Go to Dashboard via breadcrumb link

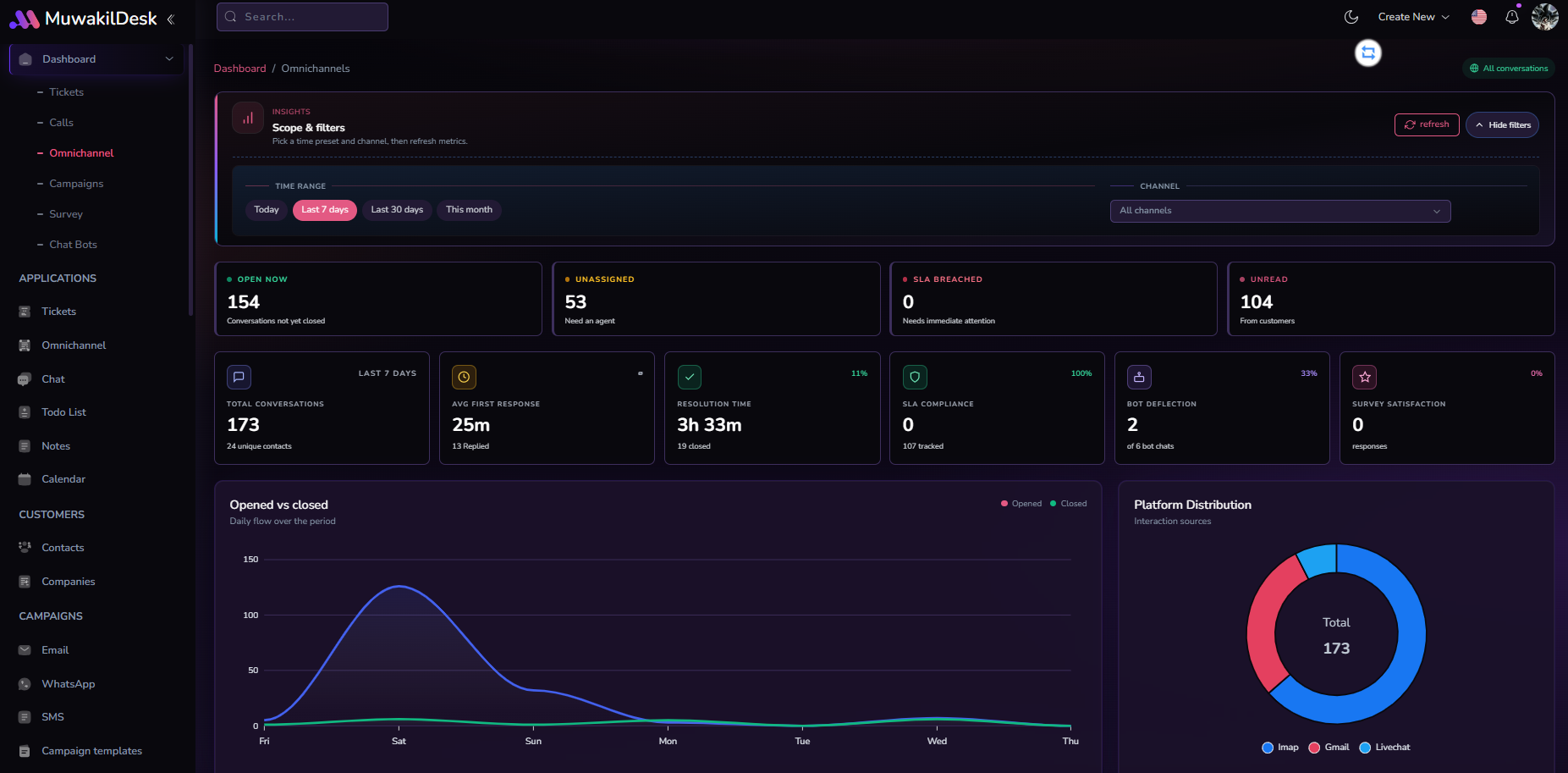click(239, 69)
